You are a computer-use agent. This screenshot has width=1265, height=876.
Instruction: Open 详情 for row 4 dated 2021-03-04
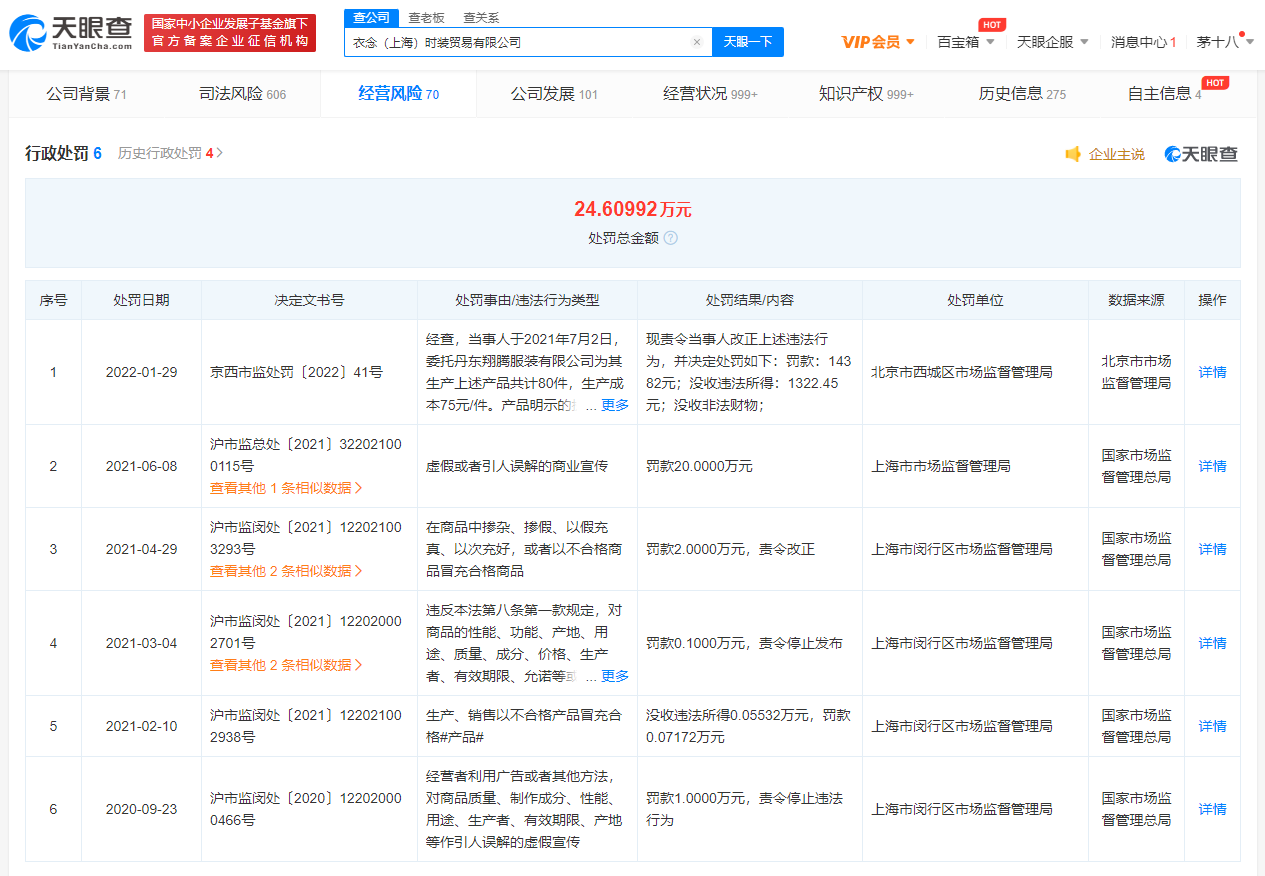coord(1212,643)
